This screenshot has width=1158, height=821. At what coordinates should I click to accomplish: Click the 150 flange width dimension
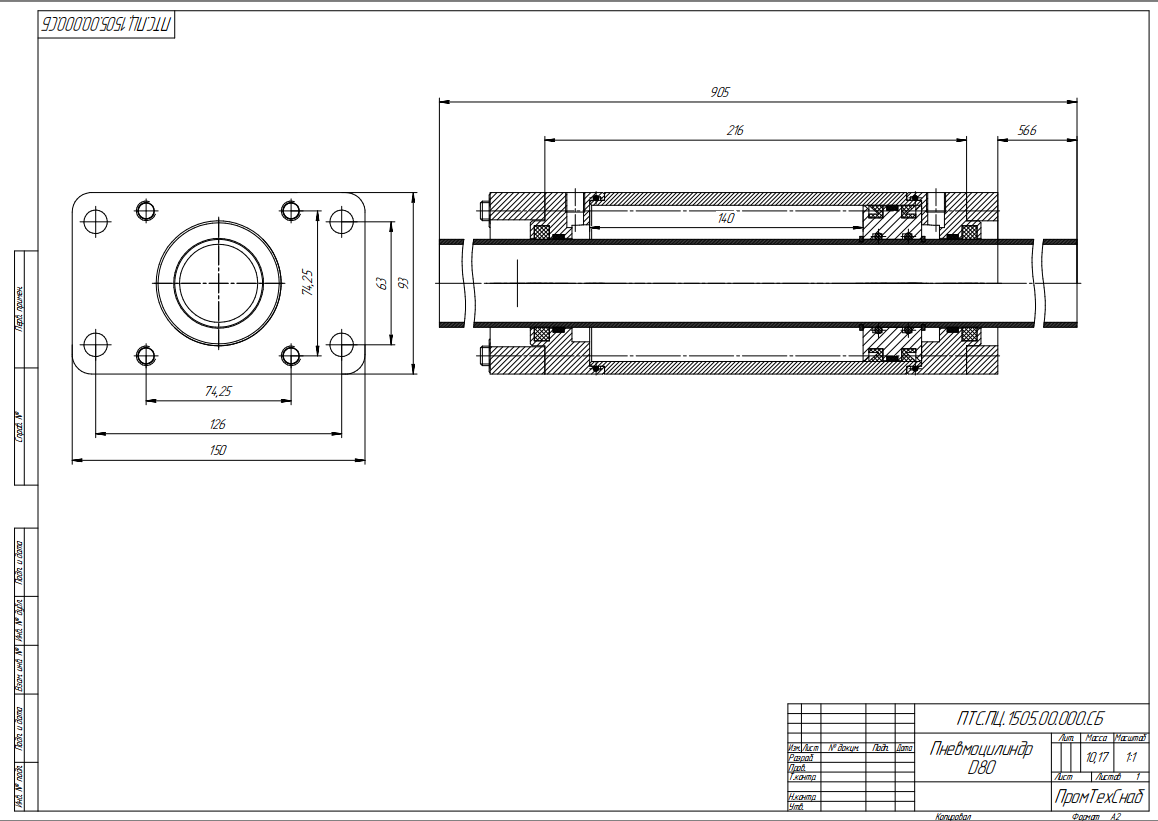coord(218,451)
